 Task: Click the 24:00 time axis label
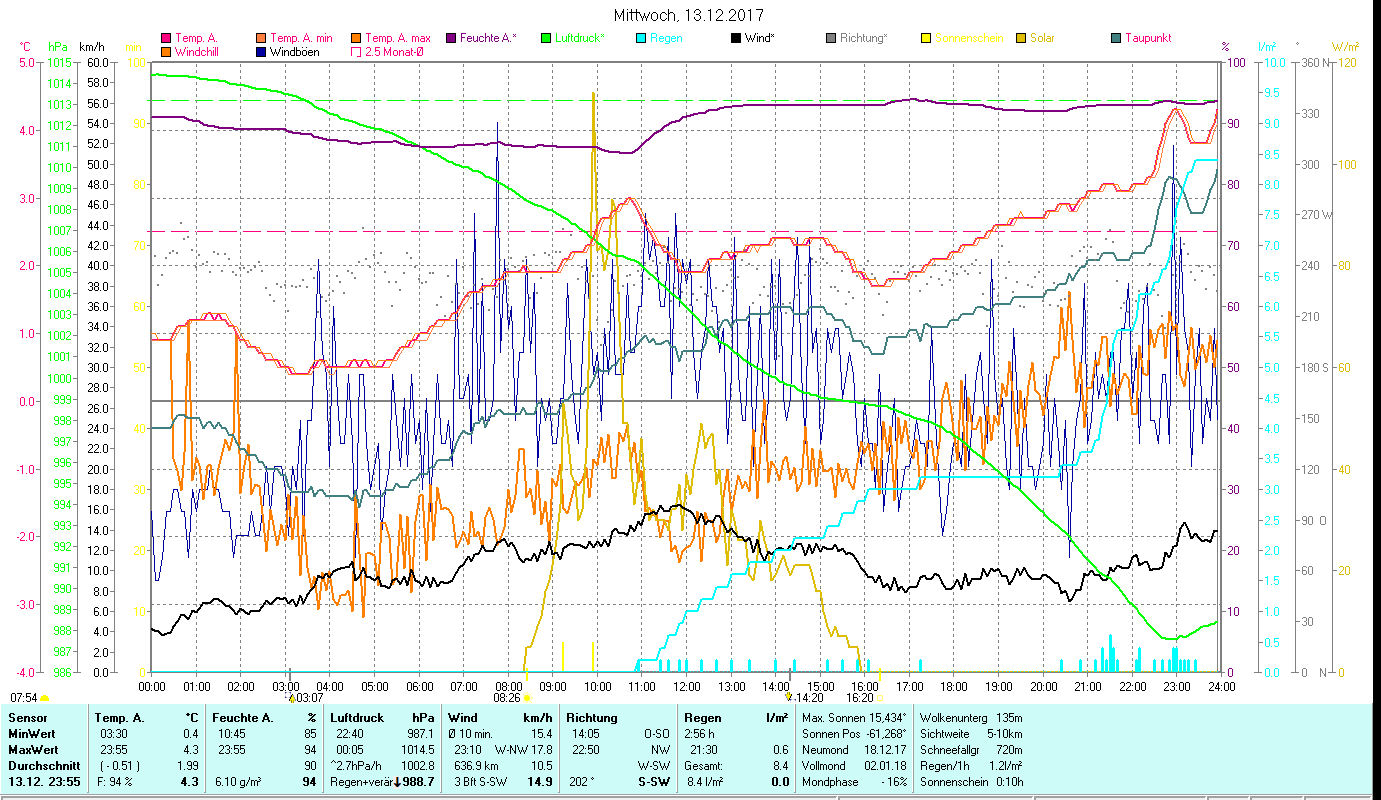click(1221, 687)
